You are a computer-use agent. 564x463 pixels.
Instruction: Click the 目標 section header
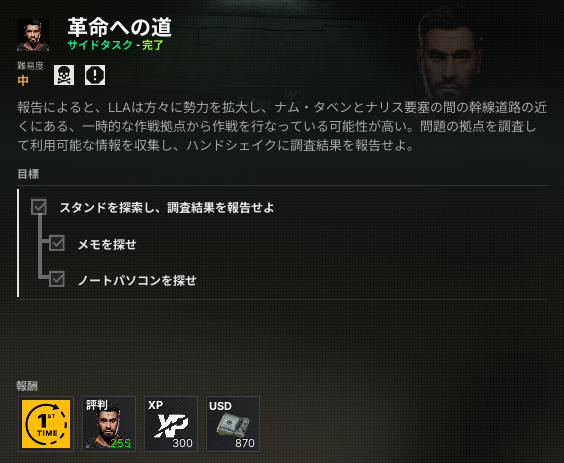click(x=28, y=174)
